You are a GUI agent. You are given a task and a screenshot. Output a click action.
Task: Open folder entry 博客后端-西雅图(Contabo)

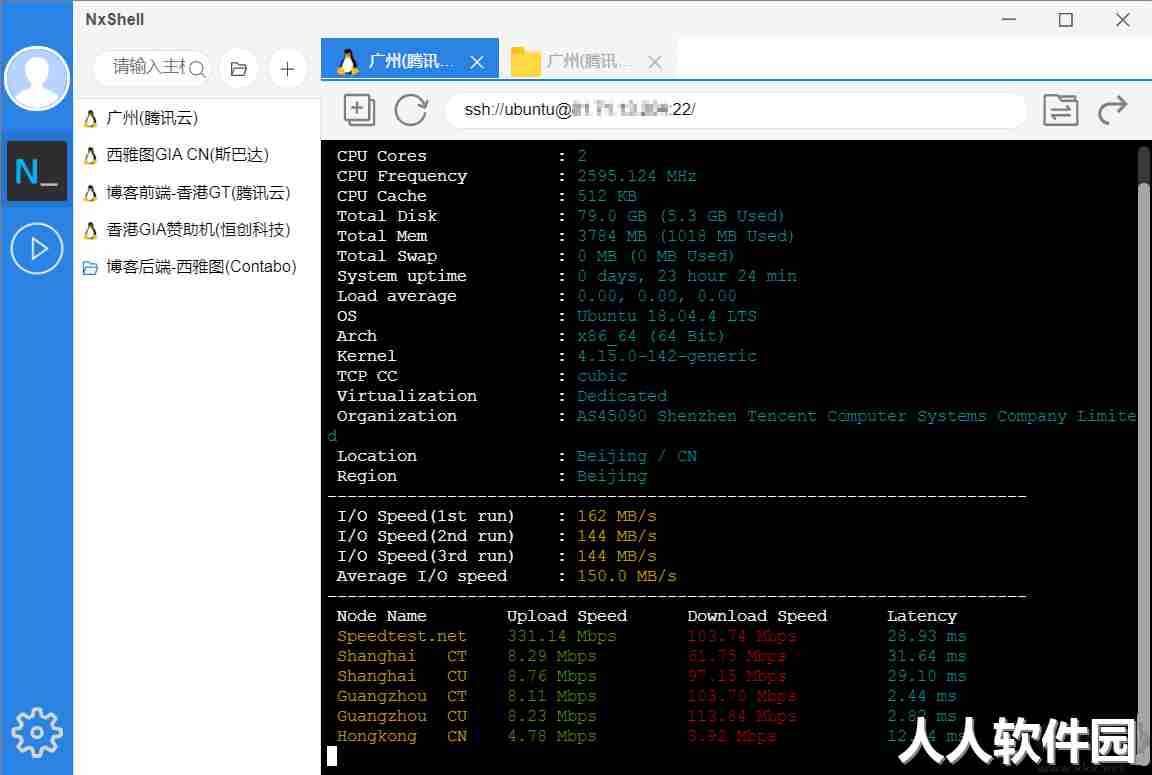click(x=198, y=267)
